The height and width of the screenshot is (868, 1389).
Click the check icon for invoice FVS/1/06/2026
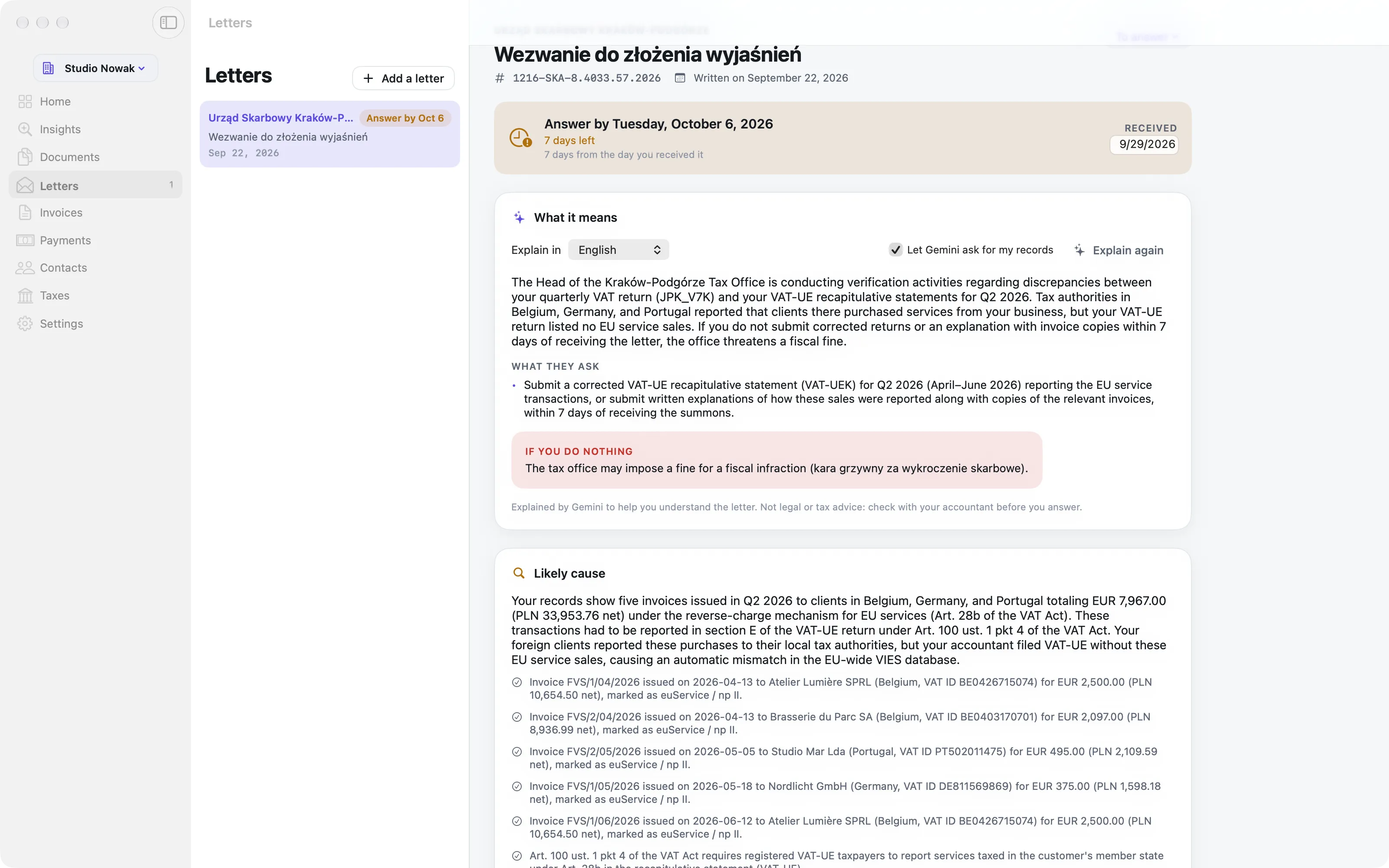coord(517,822)
